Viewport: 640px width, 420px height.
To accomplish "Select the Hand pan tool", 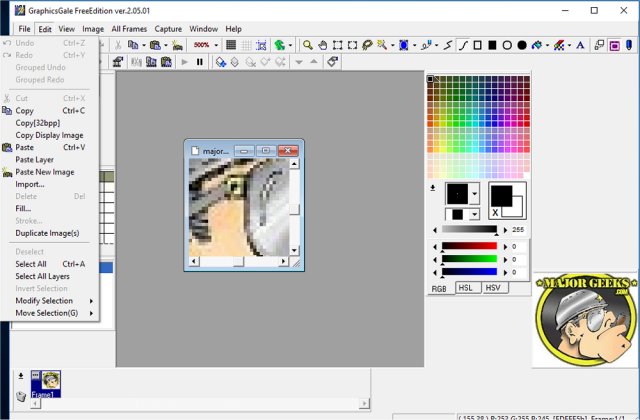I will point(324,45).
